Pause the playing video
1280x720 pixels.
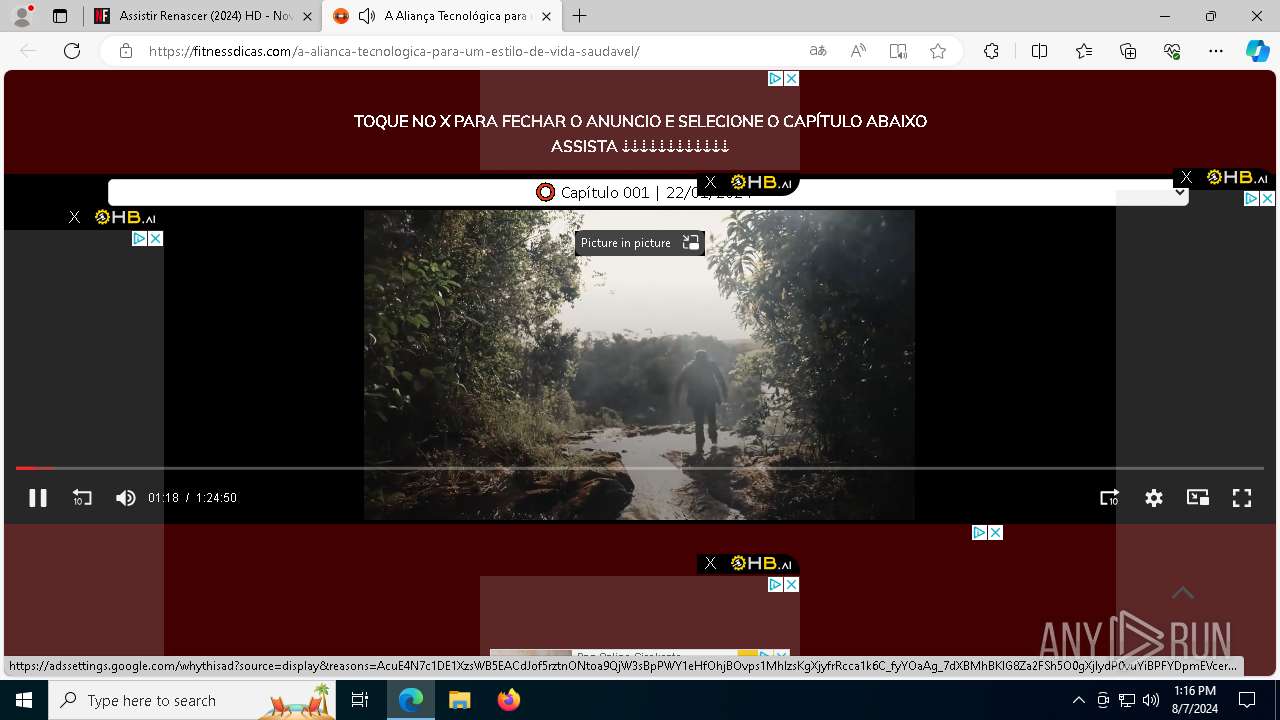[x=38, y=498]
